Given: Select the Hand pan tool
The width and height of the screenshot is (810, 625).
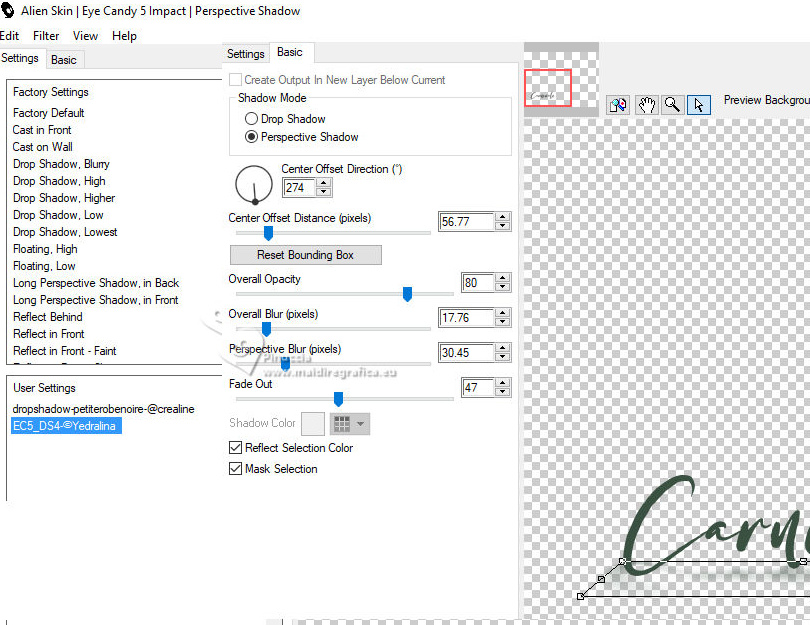Looking at the screenshot, I should point(646,105).
